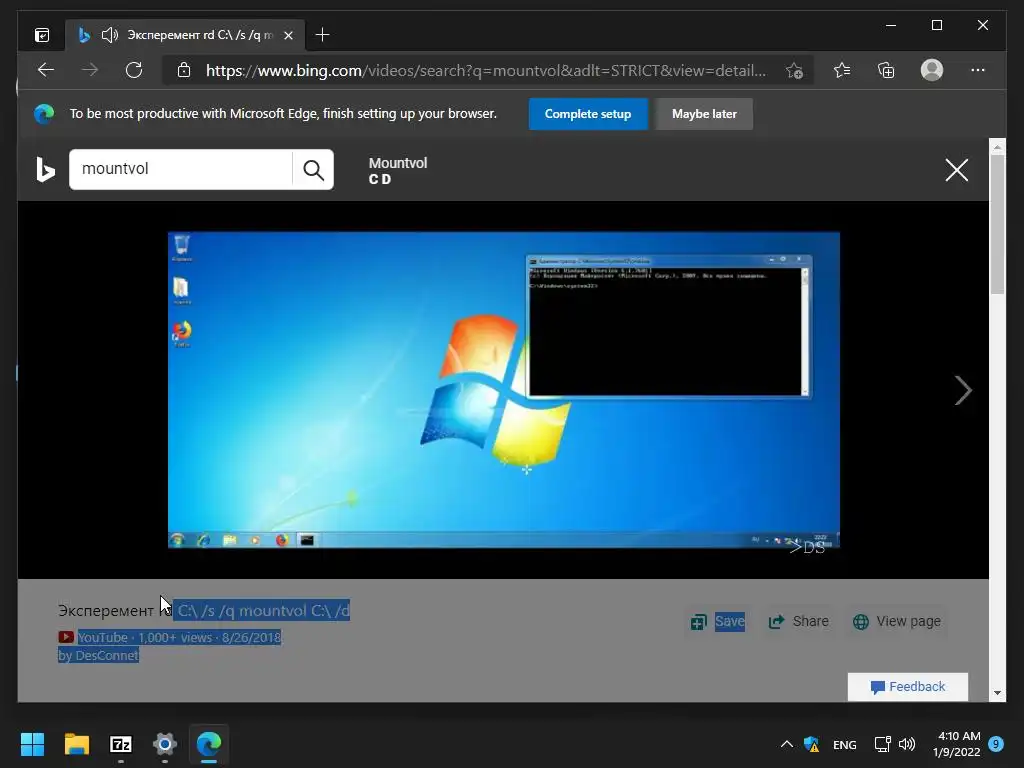The image size is (1024, 768).
Task: Refresh the current page
Action: coord(134,70)
